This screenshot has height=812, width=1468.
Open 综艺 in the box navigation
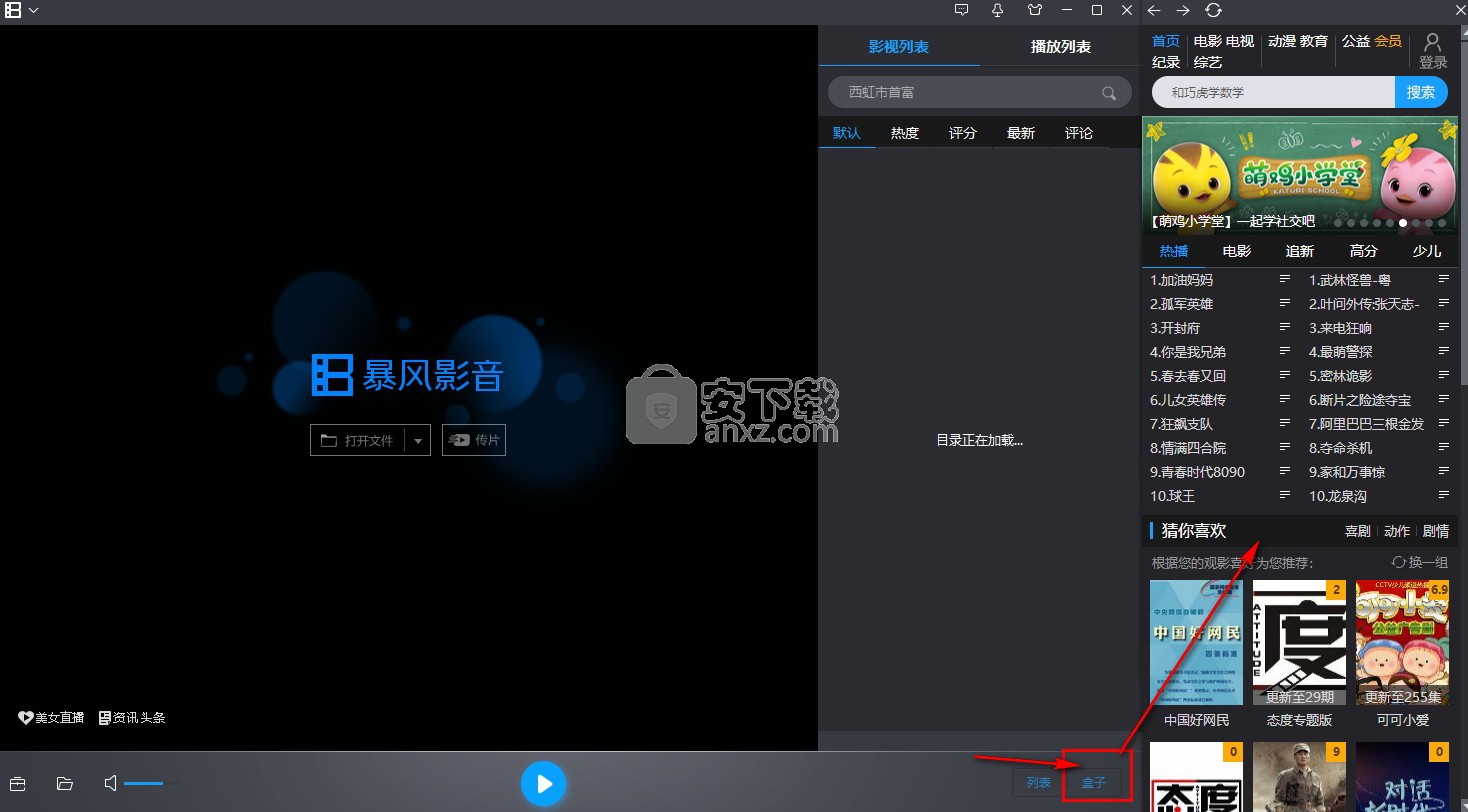(x=1207, y=62)
